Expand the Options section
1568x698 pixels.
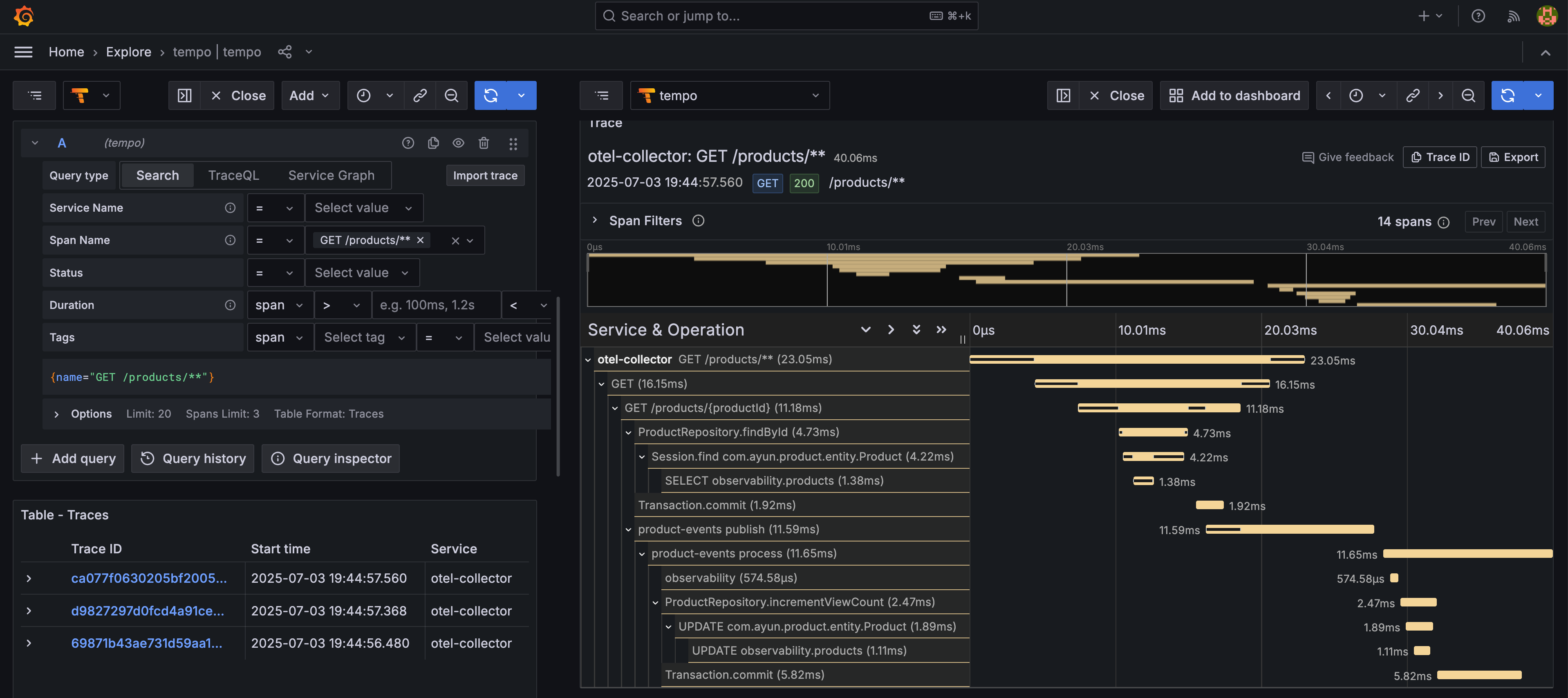click(56, 414)
